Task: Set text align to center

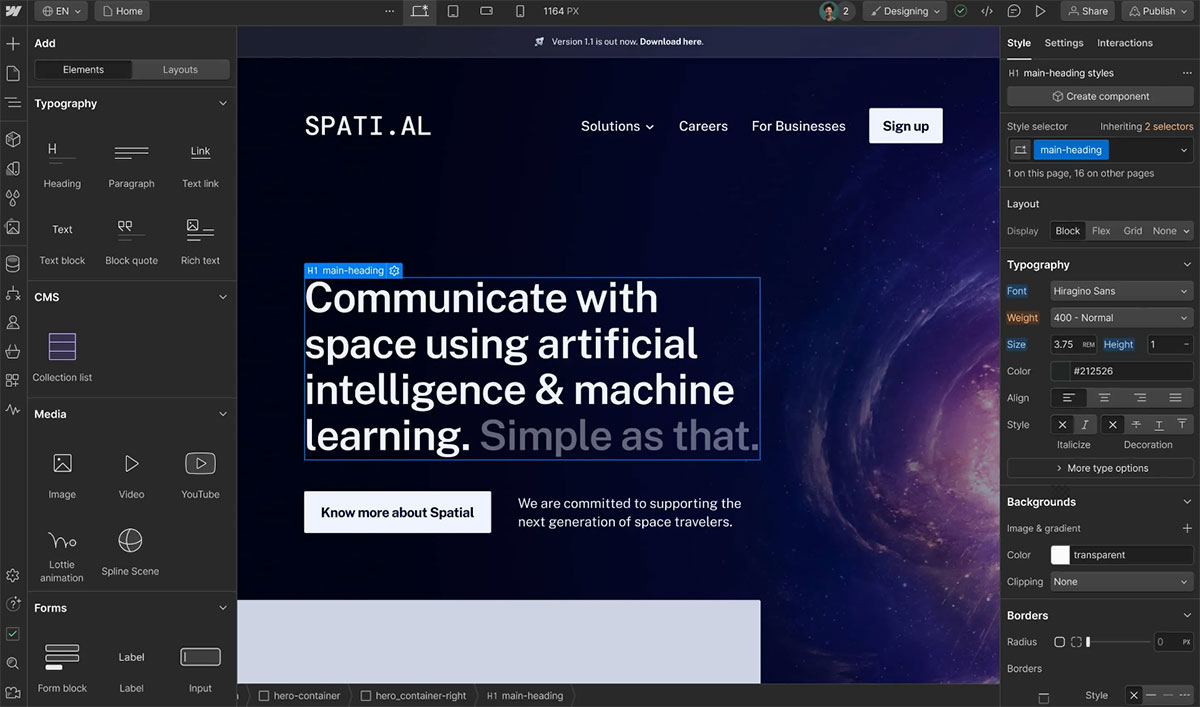Action: click(x=1103, y=397)
